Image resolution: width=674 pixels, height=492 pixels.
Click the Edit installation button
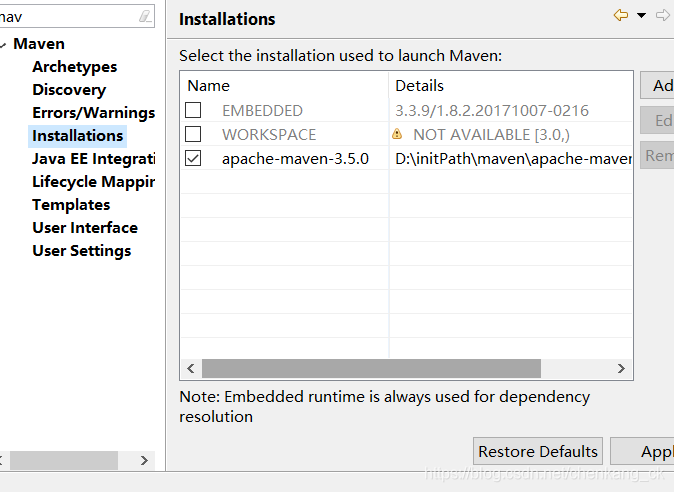[x=657, y=120]
